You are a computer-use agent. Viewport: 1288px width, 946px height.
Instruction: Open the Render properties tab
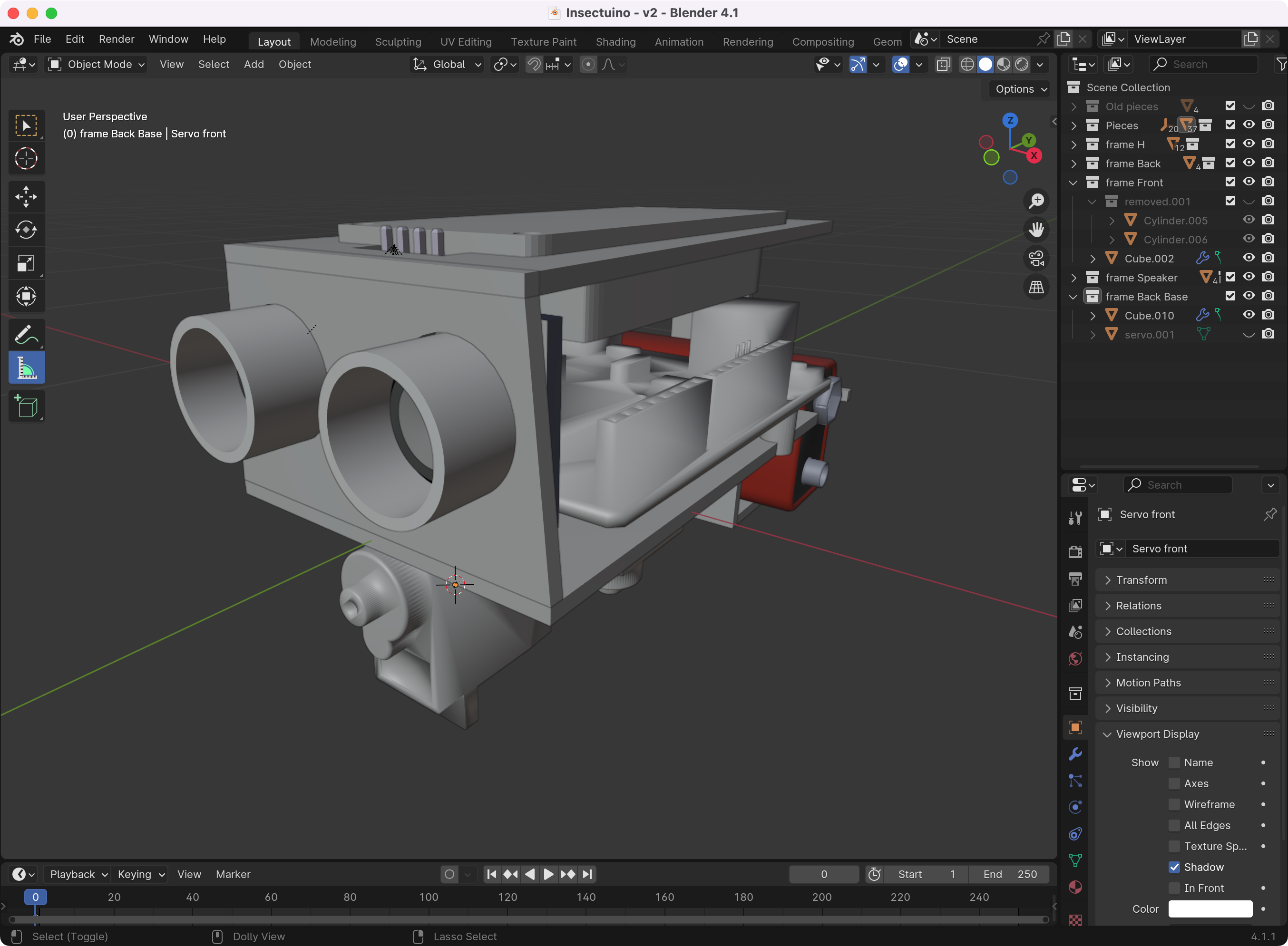tap(1075, 551)
